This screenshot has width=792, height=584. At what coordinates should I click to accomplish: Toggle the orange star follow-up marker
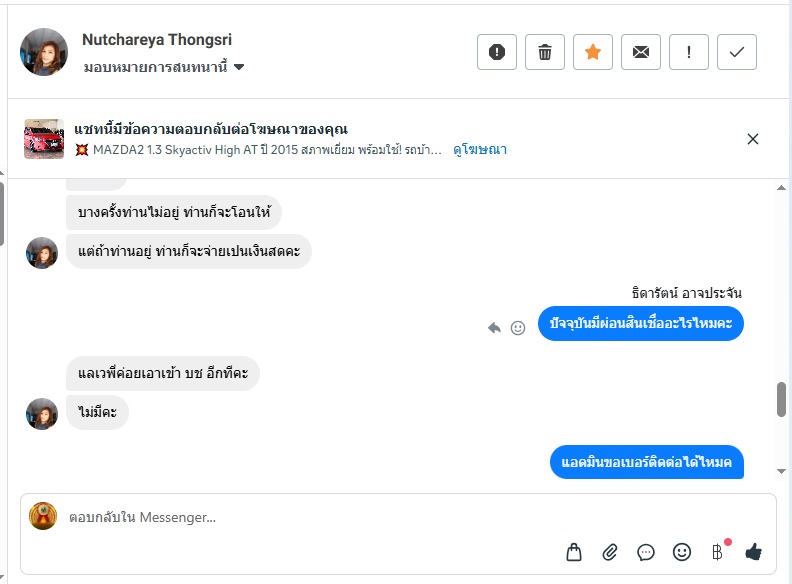(593, 52)
